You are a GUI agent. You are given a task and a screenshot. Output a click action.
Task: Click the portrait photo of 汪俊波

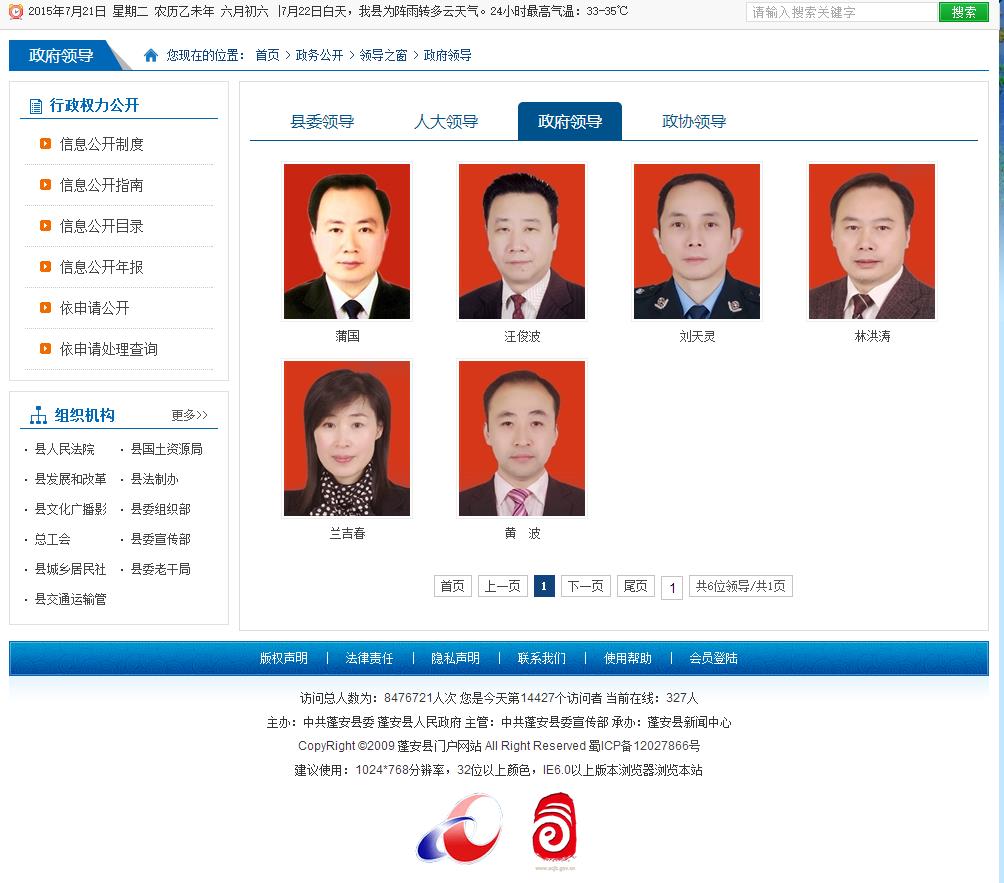click(x=522, y=241)
